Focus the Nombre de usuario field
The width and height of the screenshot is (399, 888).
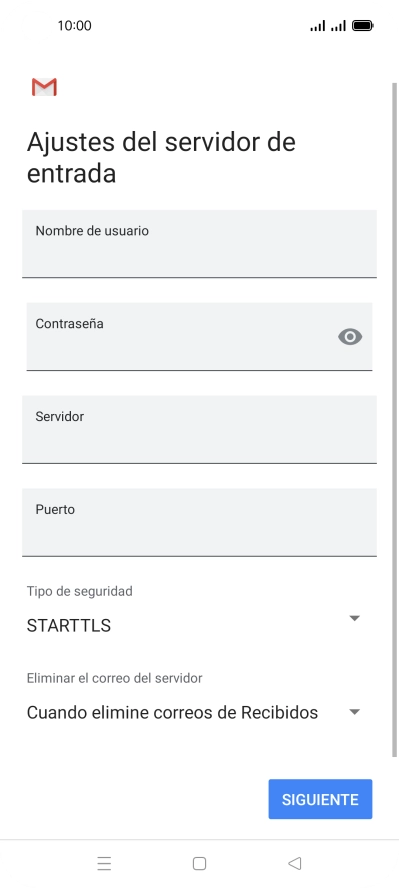point(199,244)
